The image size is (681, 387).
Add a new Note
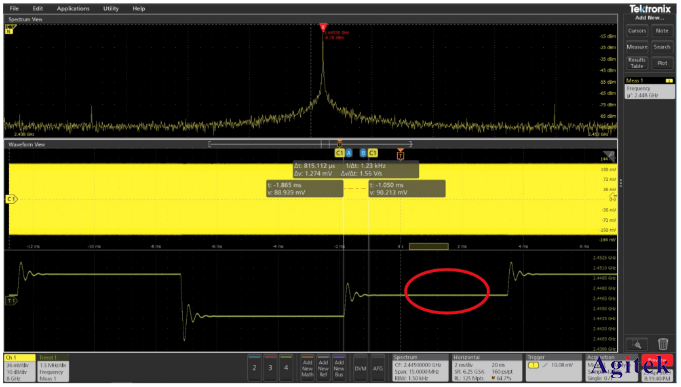pyautogui.click(x=662, y=31)
